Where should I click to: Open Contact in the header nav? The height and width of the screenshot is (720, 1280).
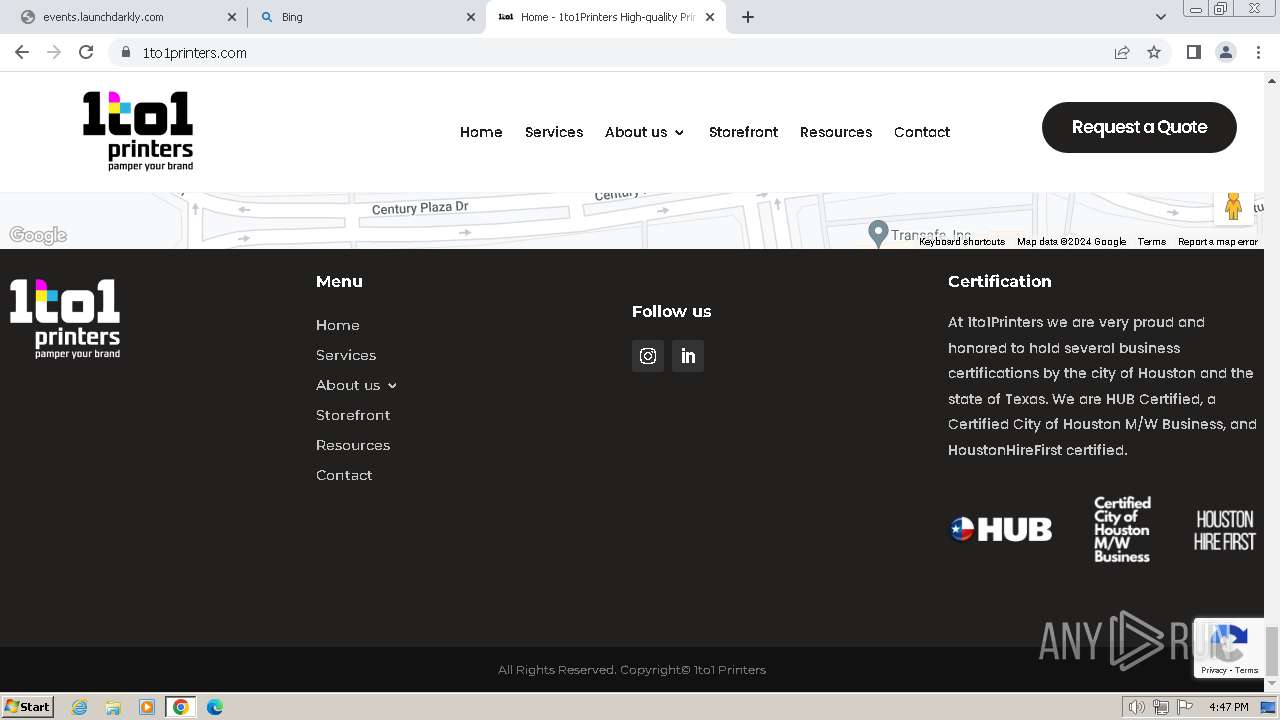922,132
